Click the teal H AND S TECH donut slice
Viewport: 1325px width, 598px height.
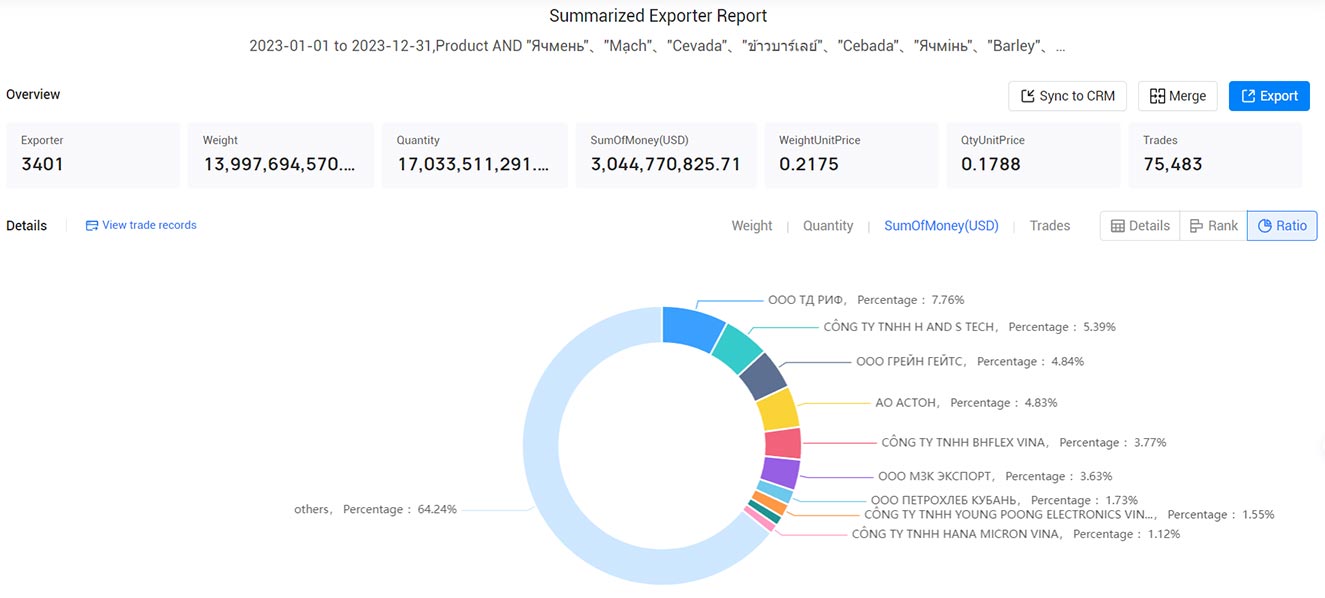coord(739,349)
